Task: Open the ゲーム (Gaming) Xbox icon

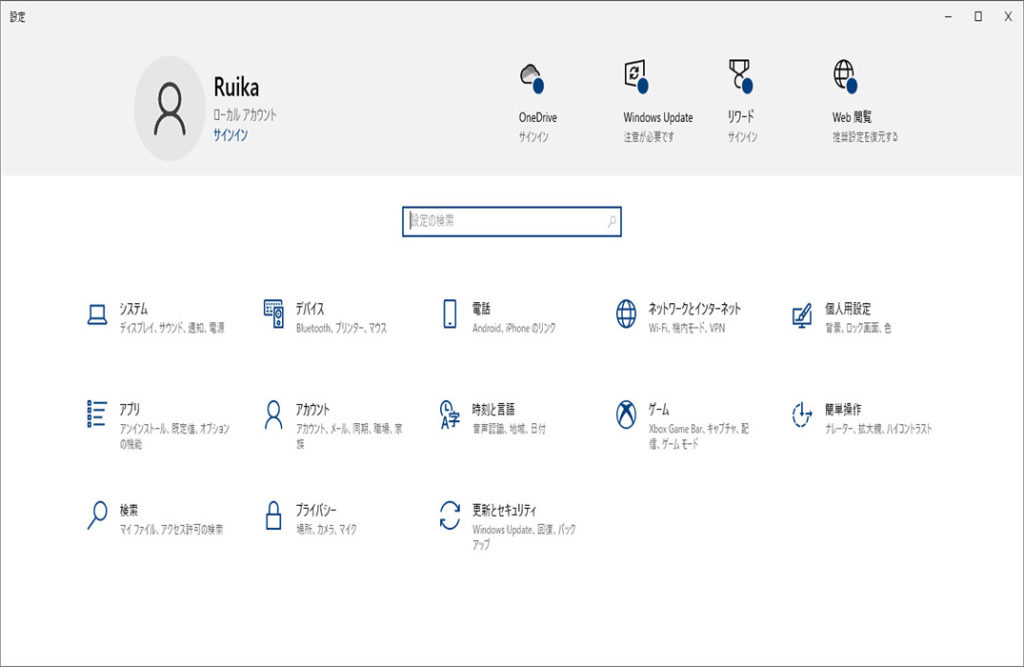Action: pyautogui.click(x=626, y=414)
